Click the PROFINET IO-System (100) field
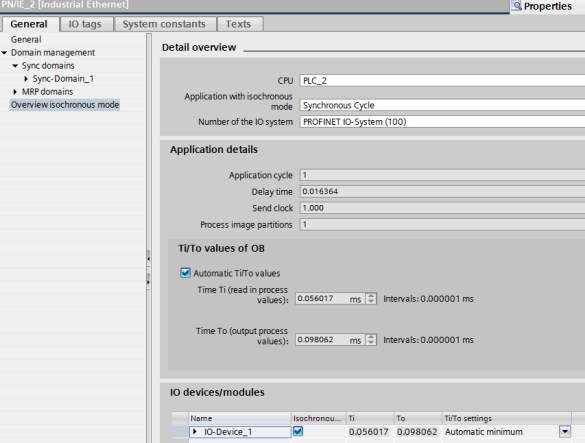Screen dimensions: 585x443 coord(442,122)
